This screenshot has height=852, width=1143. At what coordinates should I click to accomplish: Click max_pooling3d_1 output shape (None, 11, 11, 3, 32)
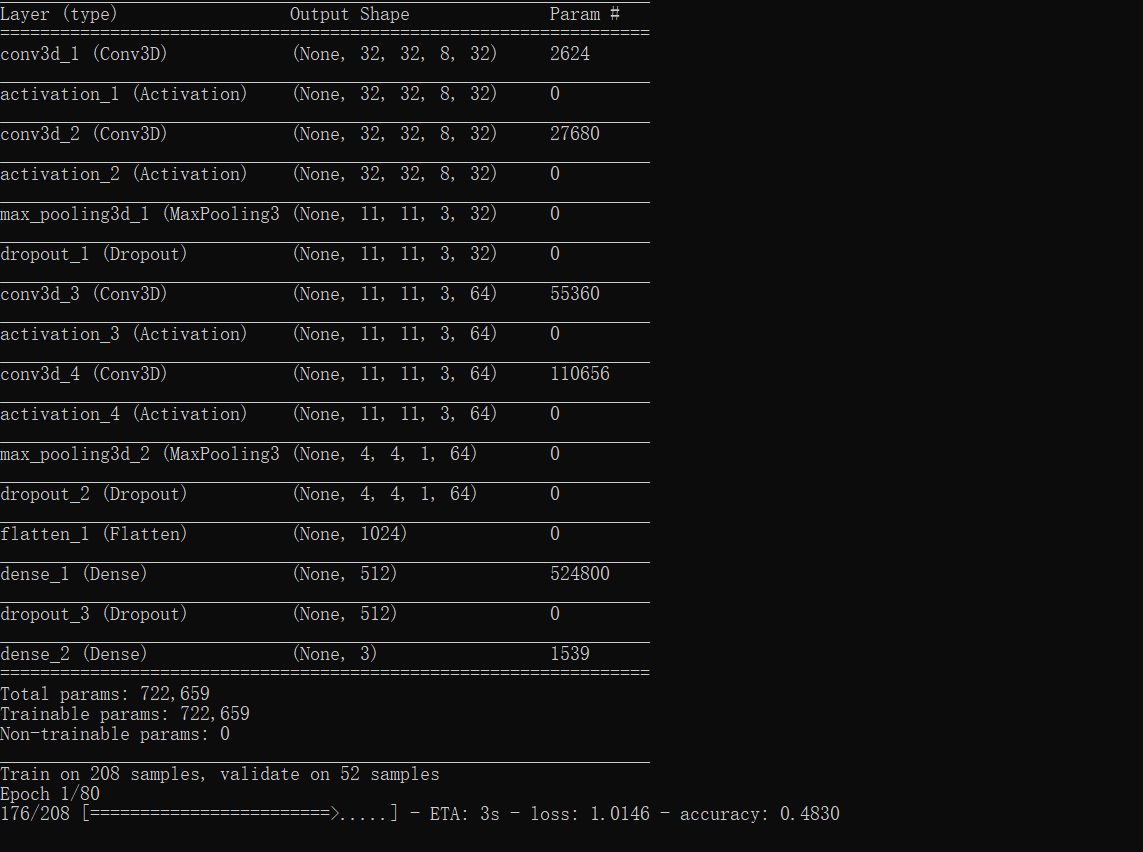point(395,214)
